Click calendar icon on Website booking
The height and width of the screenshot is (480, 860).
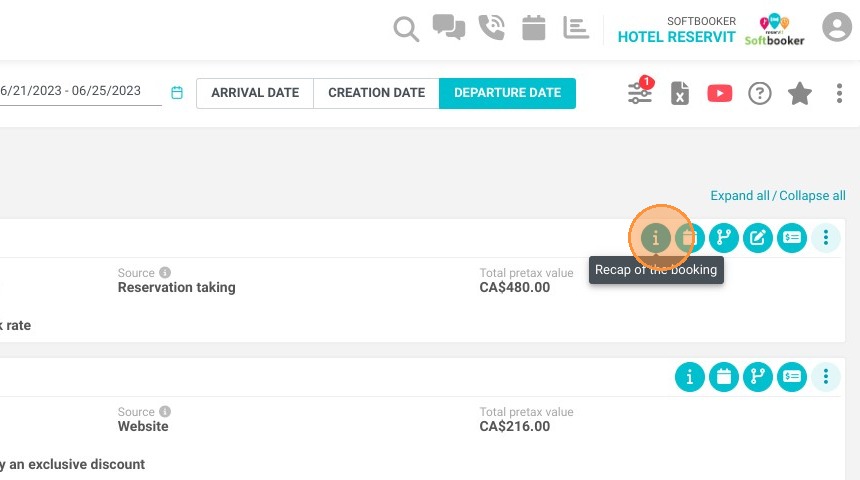723,377
